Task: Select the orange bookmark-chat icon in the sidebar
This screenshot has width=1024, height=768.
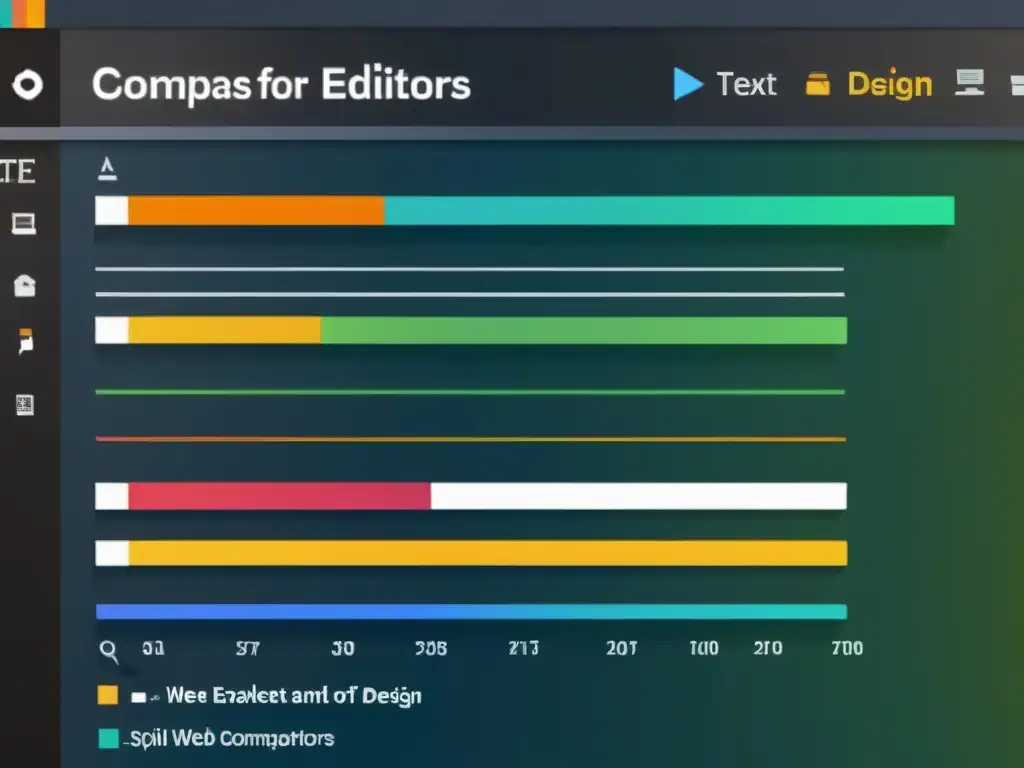Action: tap(24, 340)
